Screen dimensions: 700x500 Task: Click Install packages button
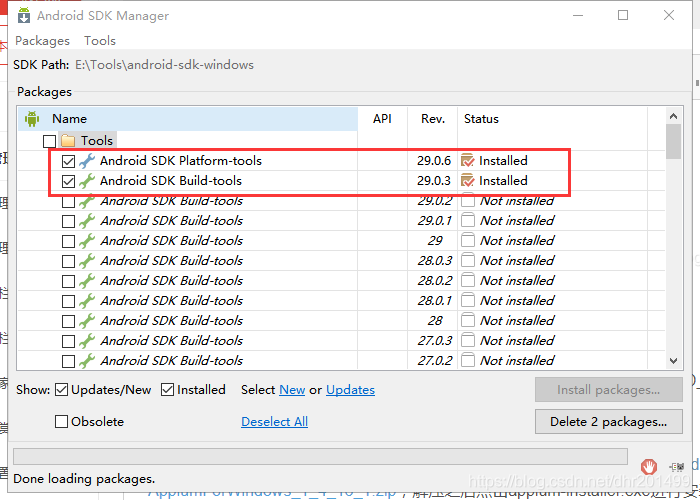click(x=609, y=390)
